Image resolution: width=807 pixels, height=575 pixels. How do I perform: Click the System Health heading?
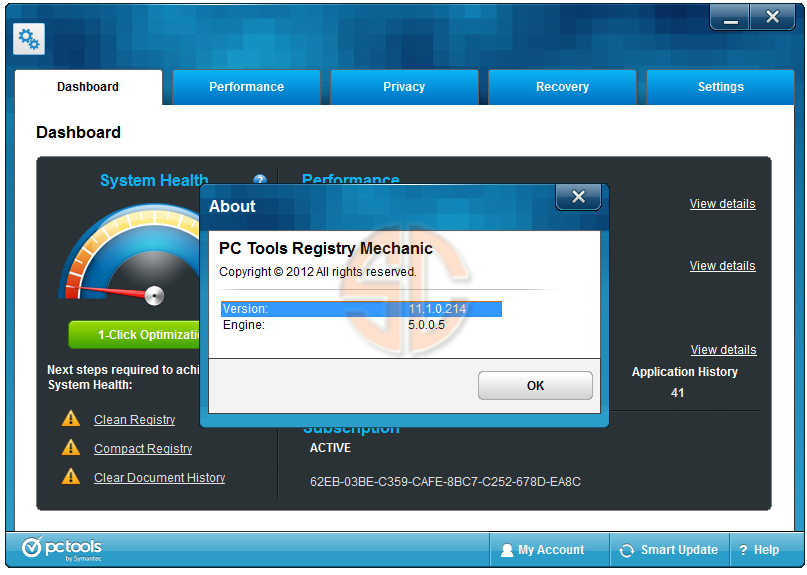[x=154, y=180]
